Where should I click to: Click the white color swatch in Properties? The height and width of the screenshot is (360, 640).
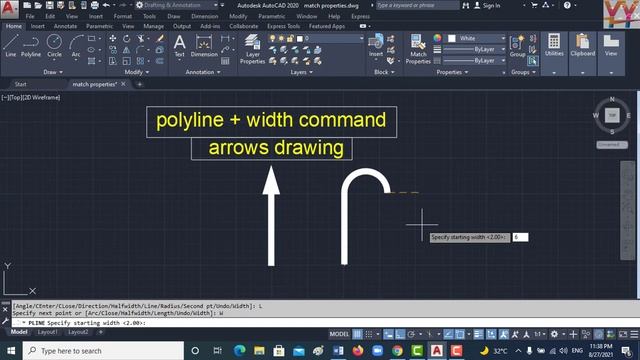tap(451, 38)
